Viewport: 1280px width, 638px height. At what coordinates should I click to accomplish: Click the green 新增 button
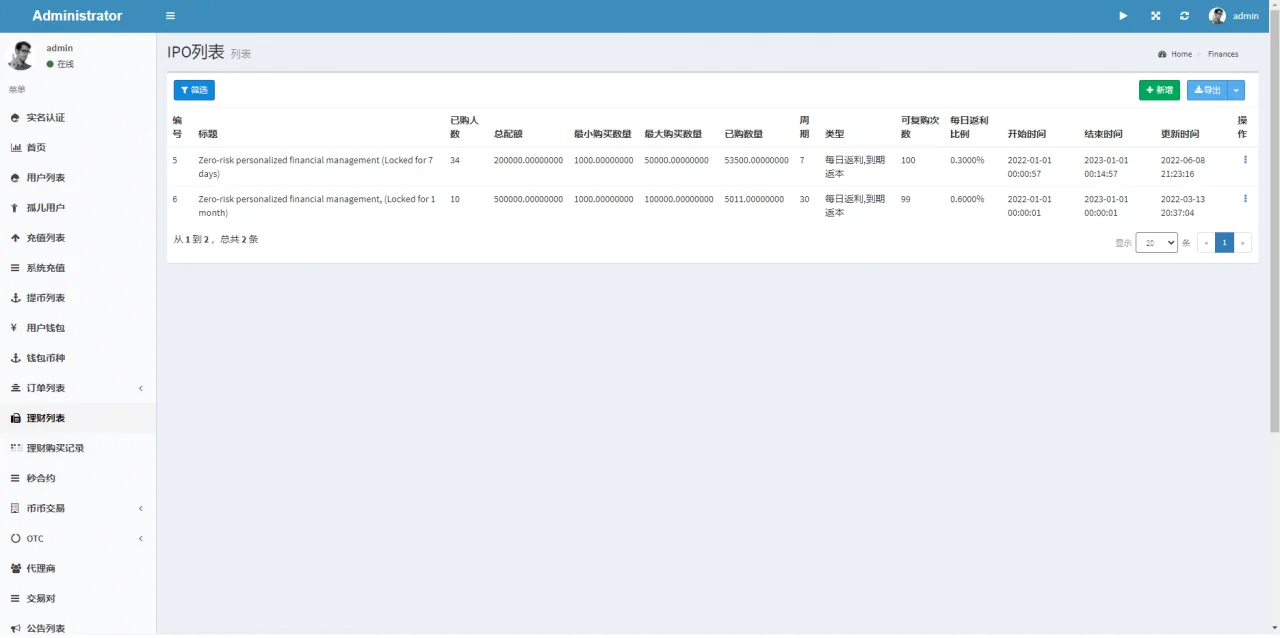tap(1159, 90)
